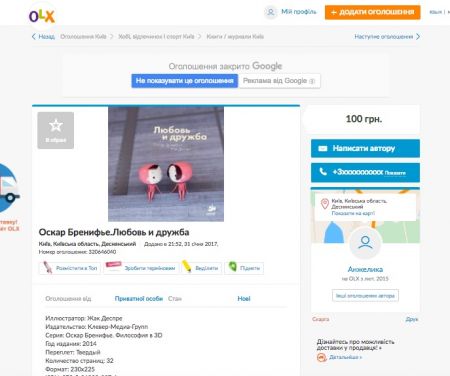Open Показати на карті link
The width and height of the screenshot is (450, 376).
coord(353,213)
